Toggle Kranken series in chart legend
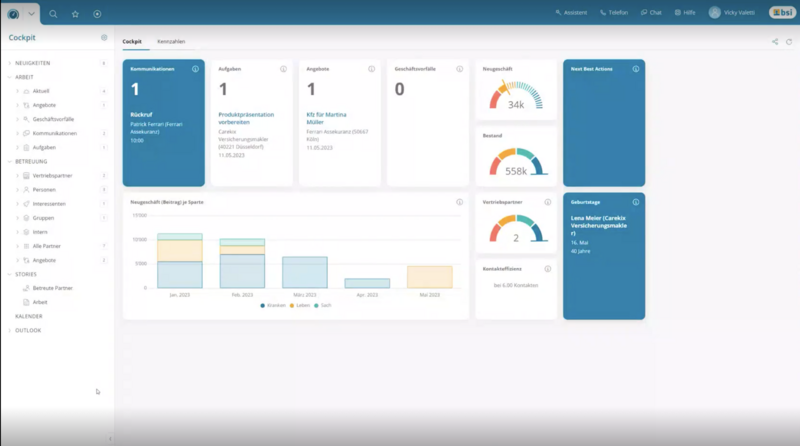This screenshot has height=446, width=800. [x=274, y=305]
